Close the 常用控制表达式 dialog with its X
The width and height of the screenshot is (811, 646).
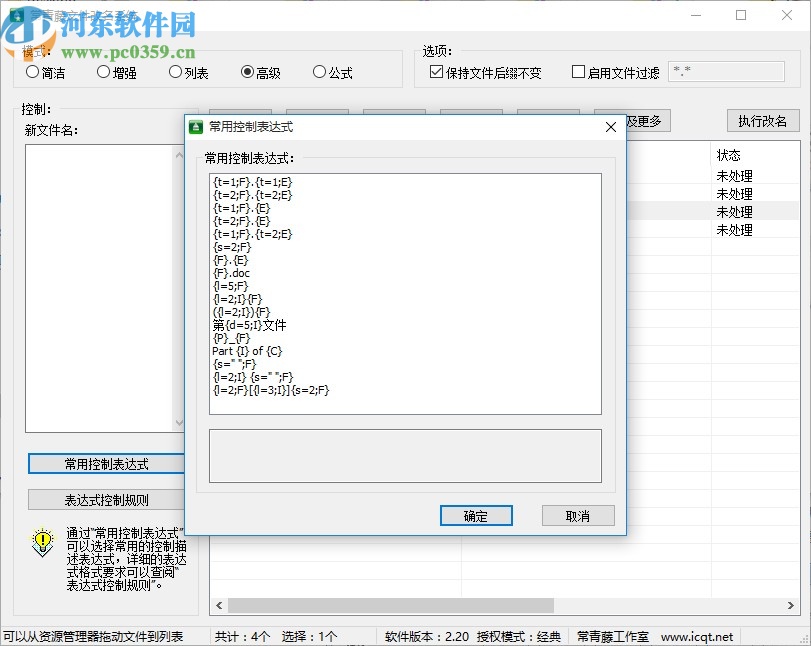tap(610, 127)
